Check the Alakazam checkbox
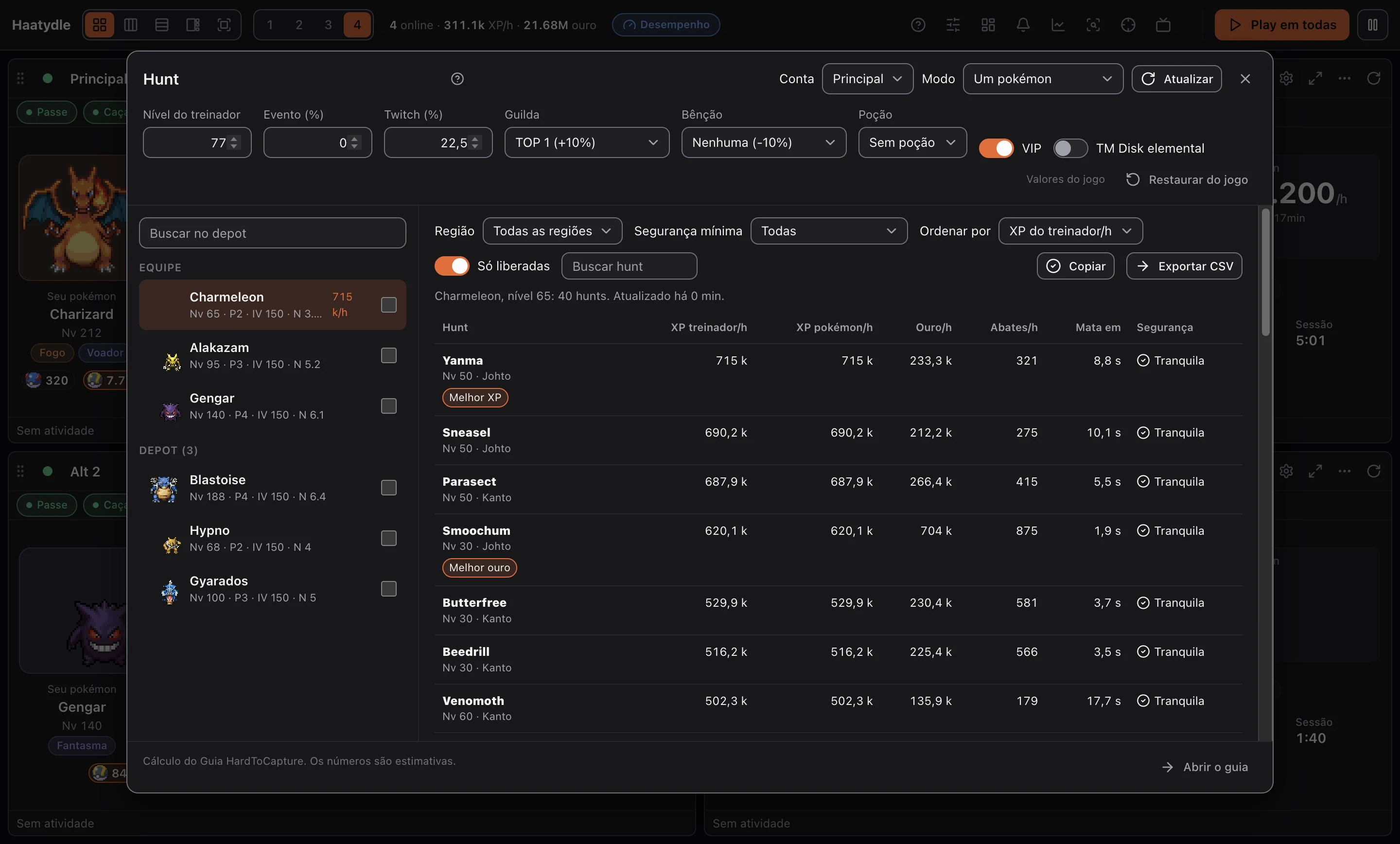The width and height of the screenshot is (1400, 844). (x=388, y=355)
